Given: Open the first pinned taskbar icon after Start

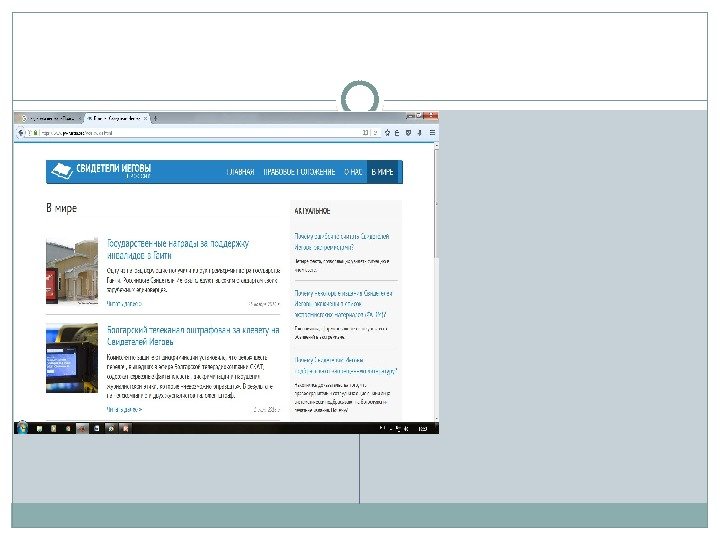Looking at the screenshot, I should (x=39, y=428).
